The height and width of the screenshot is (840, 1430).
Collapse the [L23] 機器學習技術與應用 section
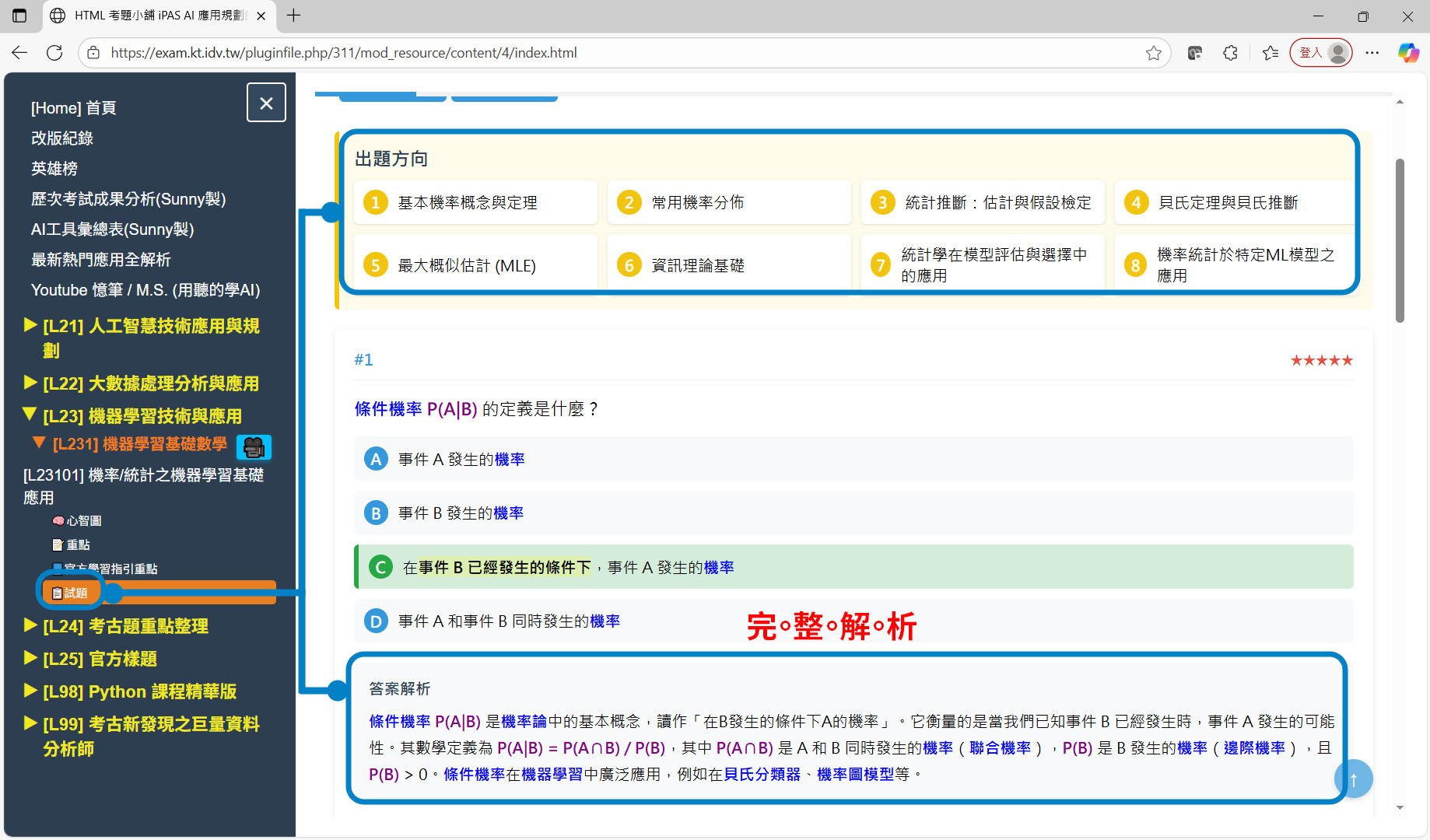pyautogui.click(x=30, y=415)
